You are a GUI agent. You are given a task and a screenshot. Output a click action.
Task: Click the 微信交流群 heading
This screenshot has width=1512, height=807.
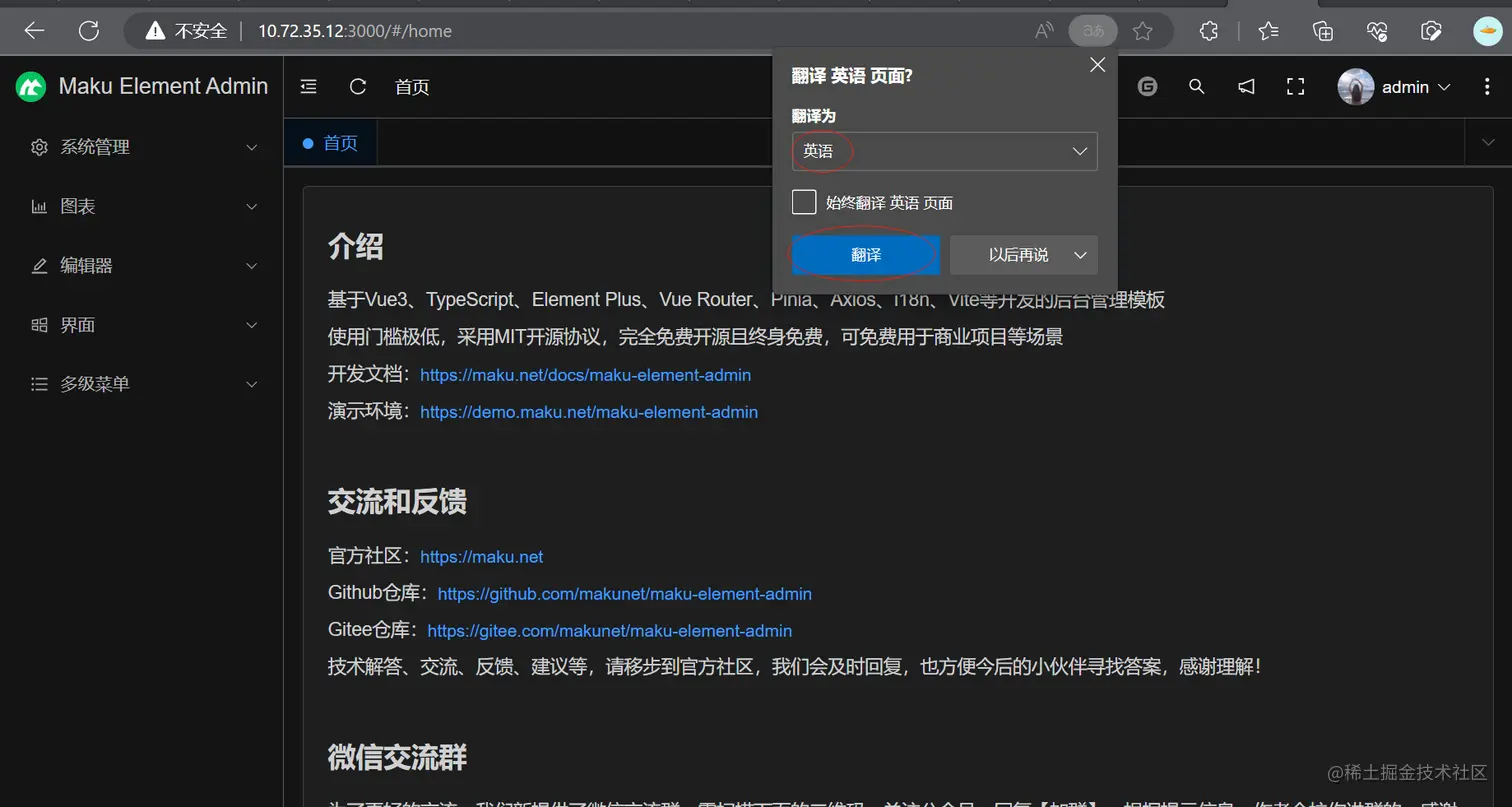click(x=397, y=757)
